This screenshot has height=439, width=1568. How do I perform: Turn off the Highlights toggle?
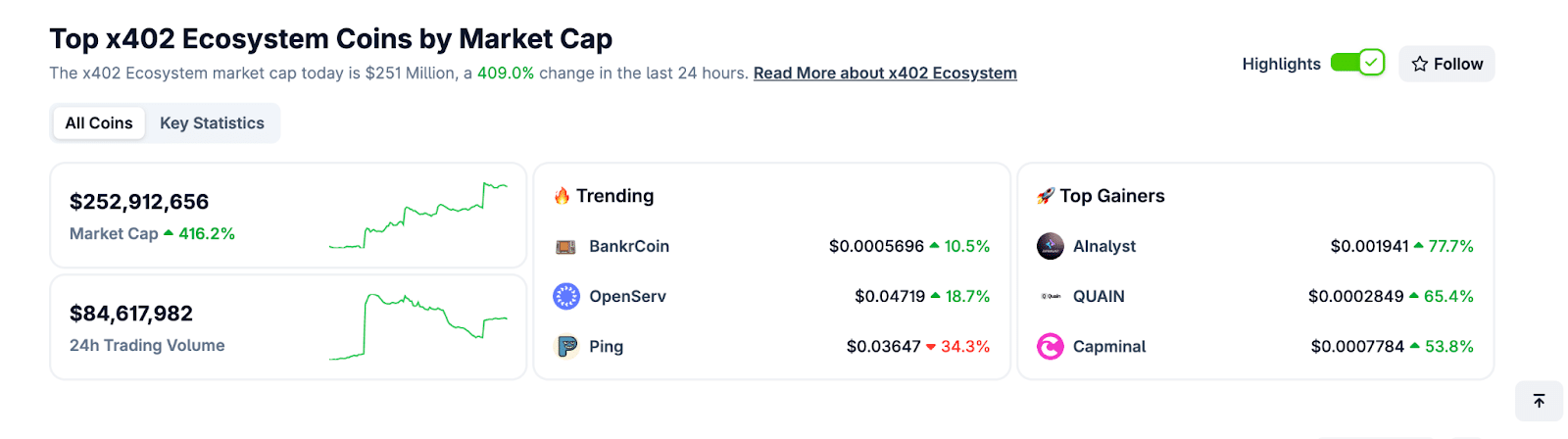[x=1357, y=64]
